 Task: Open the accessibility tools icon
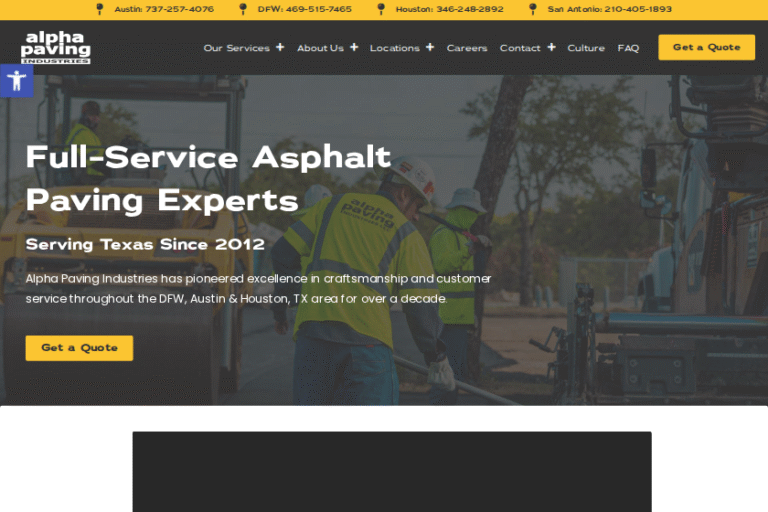pos(17,81)
